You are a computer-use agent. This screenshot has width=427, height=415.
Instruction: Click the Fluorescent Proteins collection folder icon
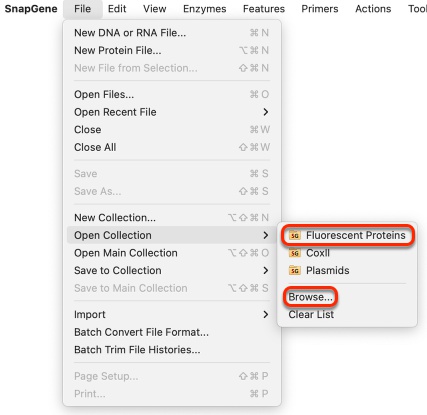pos(295,235)
